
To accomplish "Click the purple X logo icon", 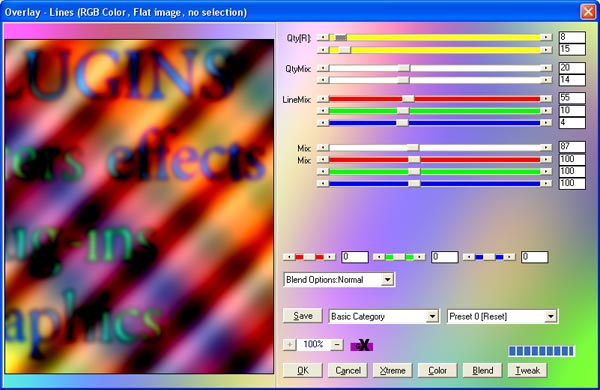I will pos(362,345).
